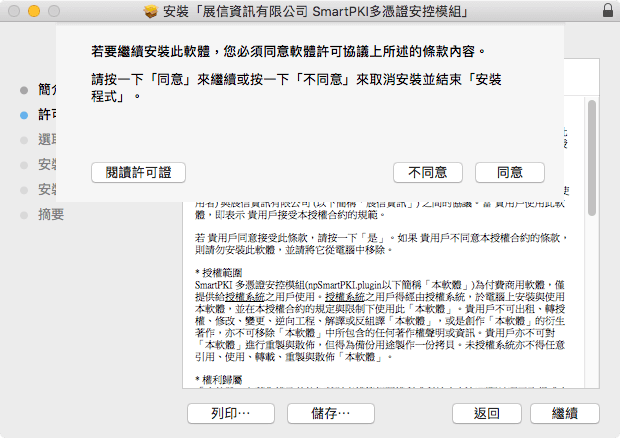Click the 繼續 continue button

tap(565, 413)
